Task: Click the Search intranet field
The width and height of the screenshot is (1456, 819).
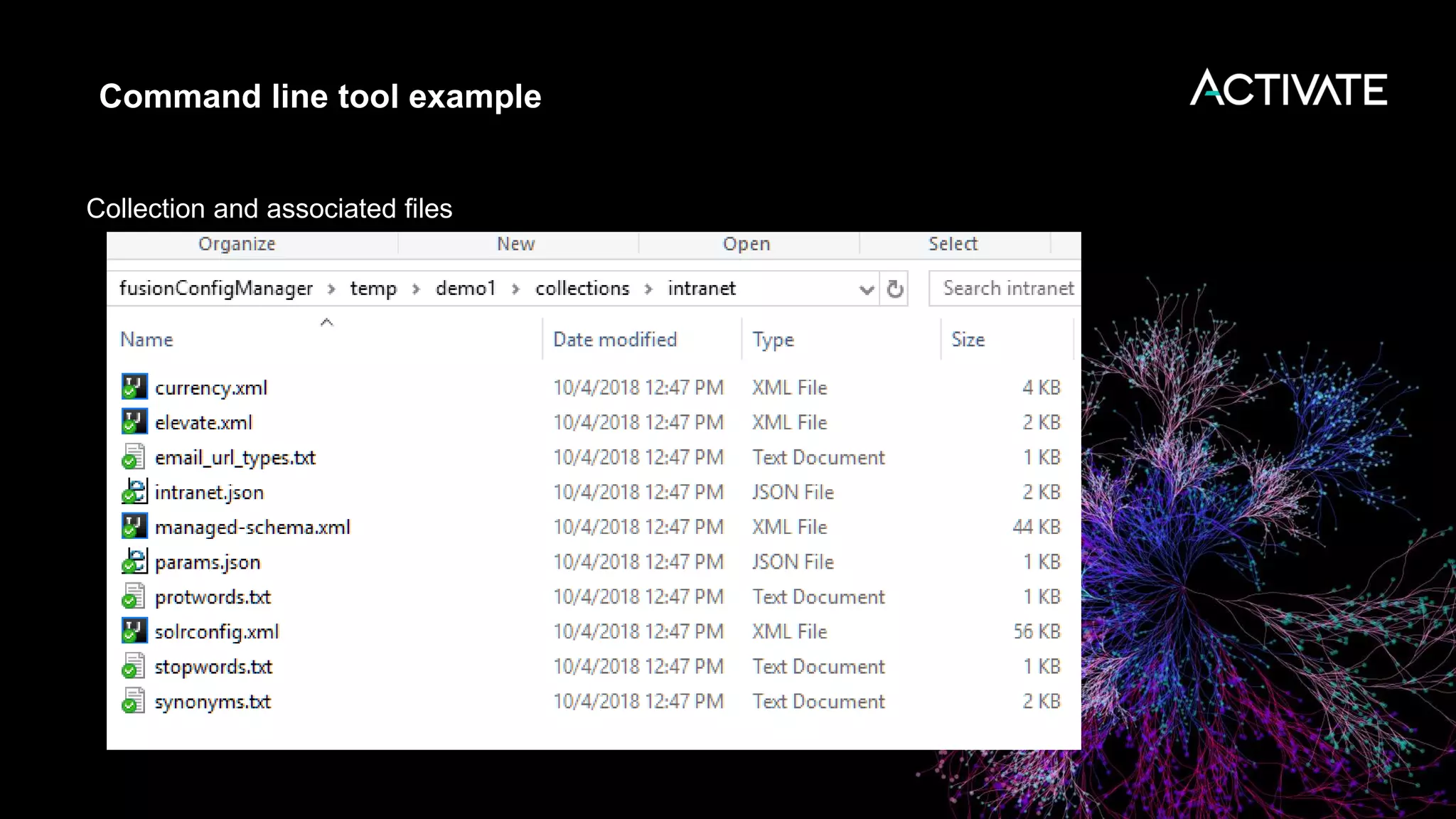Action: [1005, 289]
